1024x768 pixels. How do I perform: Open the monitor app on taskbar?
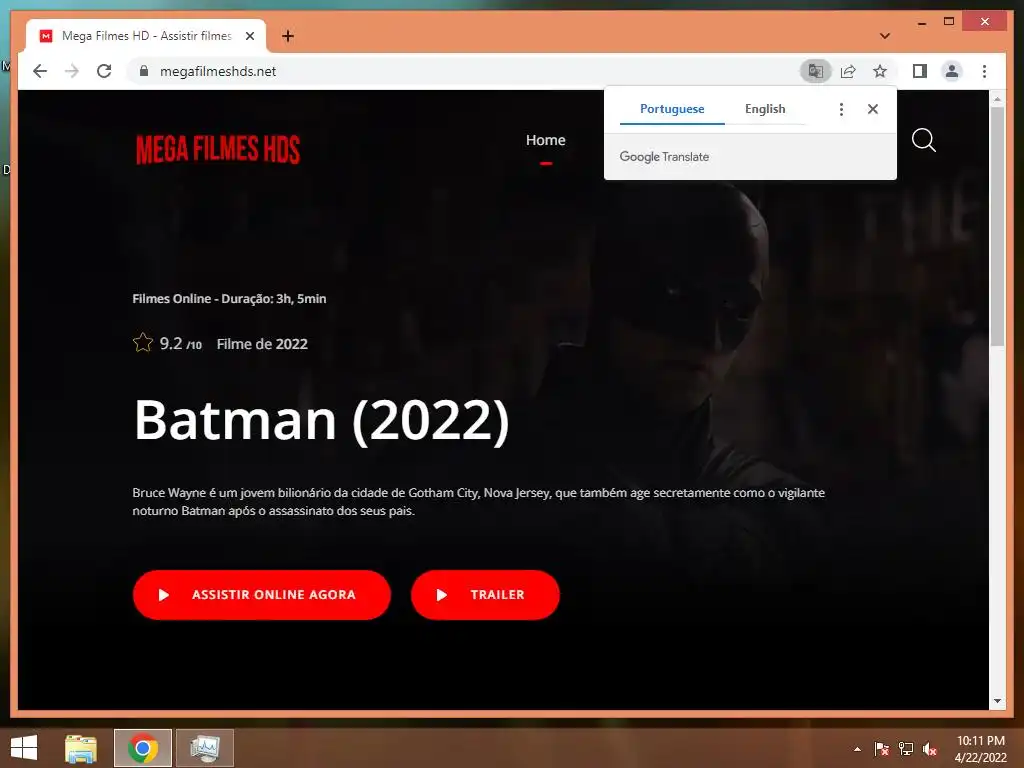[205, 748]
